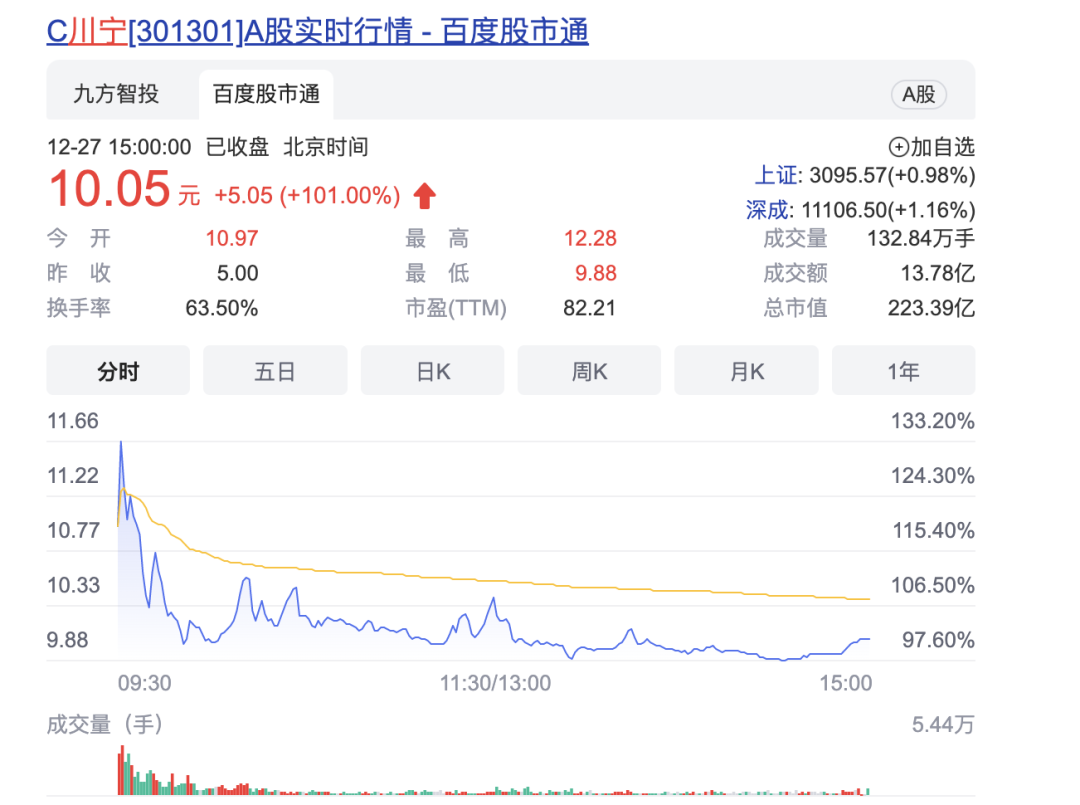This screenshot has width=1080, height=805.
Task: Click the red up-arrow icon beside the price change
Action: pos(424,196)
